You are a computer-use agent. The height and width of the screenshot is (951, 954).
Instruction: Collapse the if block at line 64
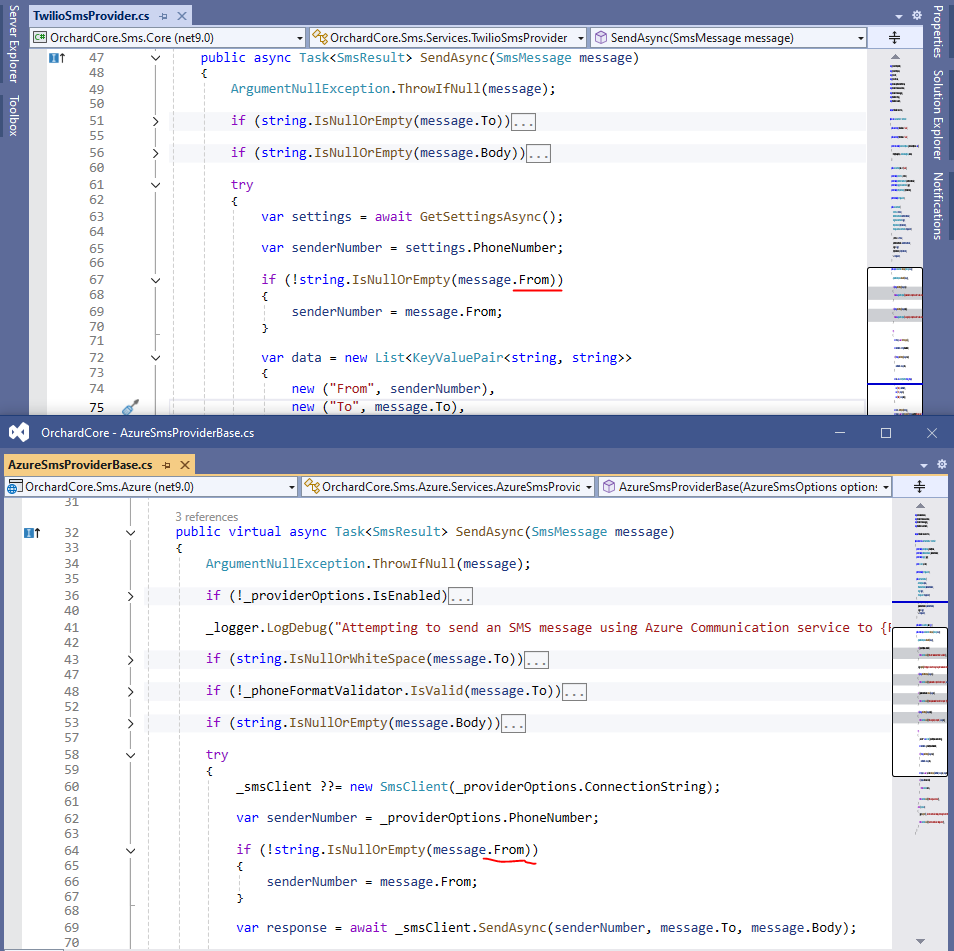point(130,851)
